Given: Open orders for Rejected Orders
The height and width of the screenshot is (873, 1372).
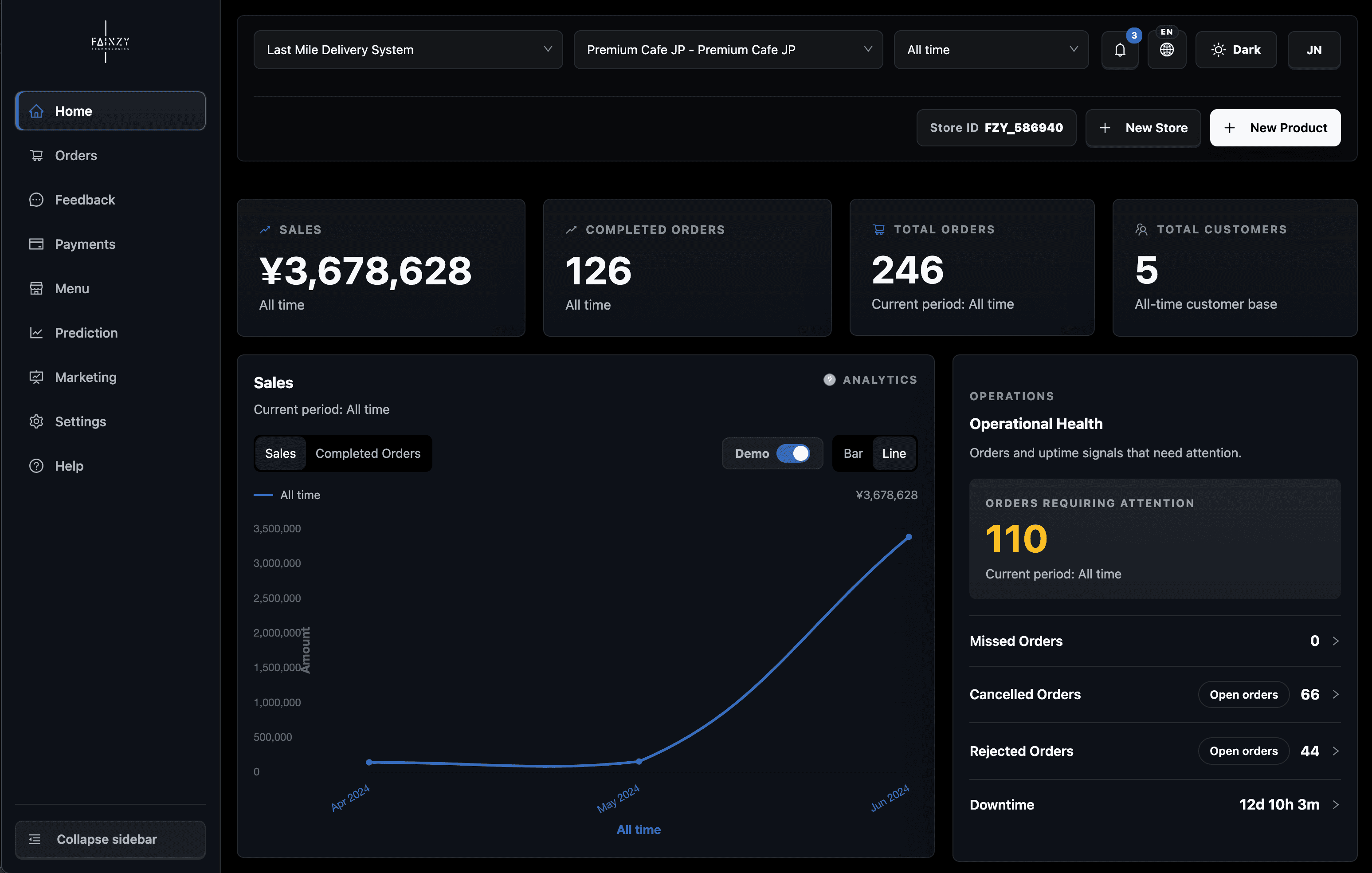Looking at the screenshot, I should 1243,751.
